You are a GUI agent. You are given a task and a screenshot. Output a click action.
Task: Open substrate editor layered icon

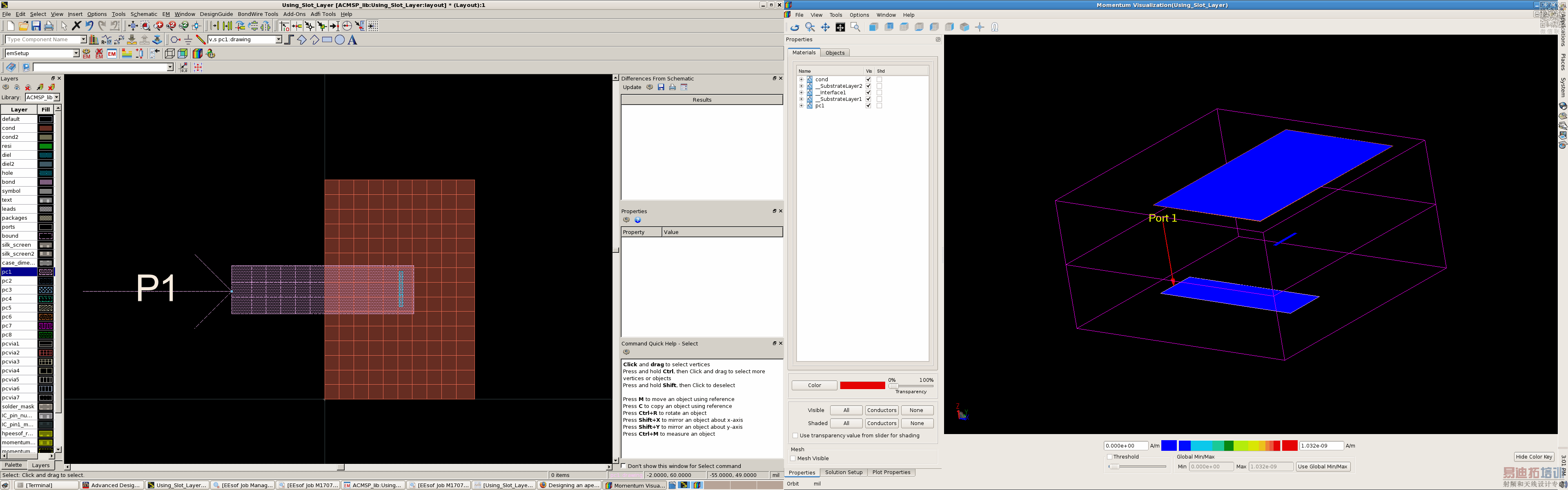127,53
